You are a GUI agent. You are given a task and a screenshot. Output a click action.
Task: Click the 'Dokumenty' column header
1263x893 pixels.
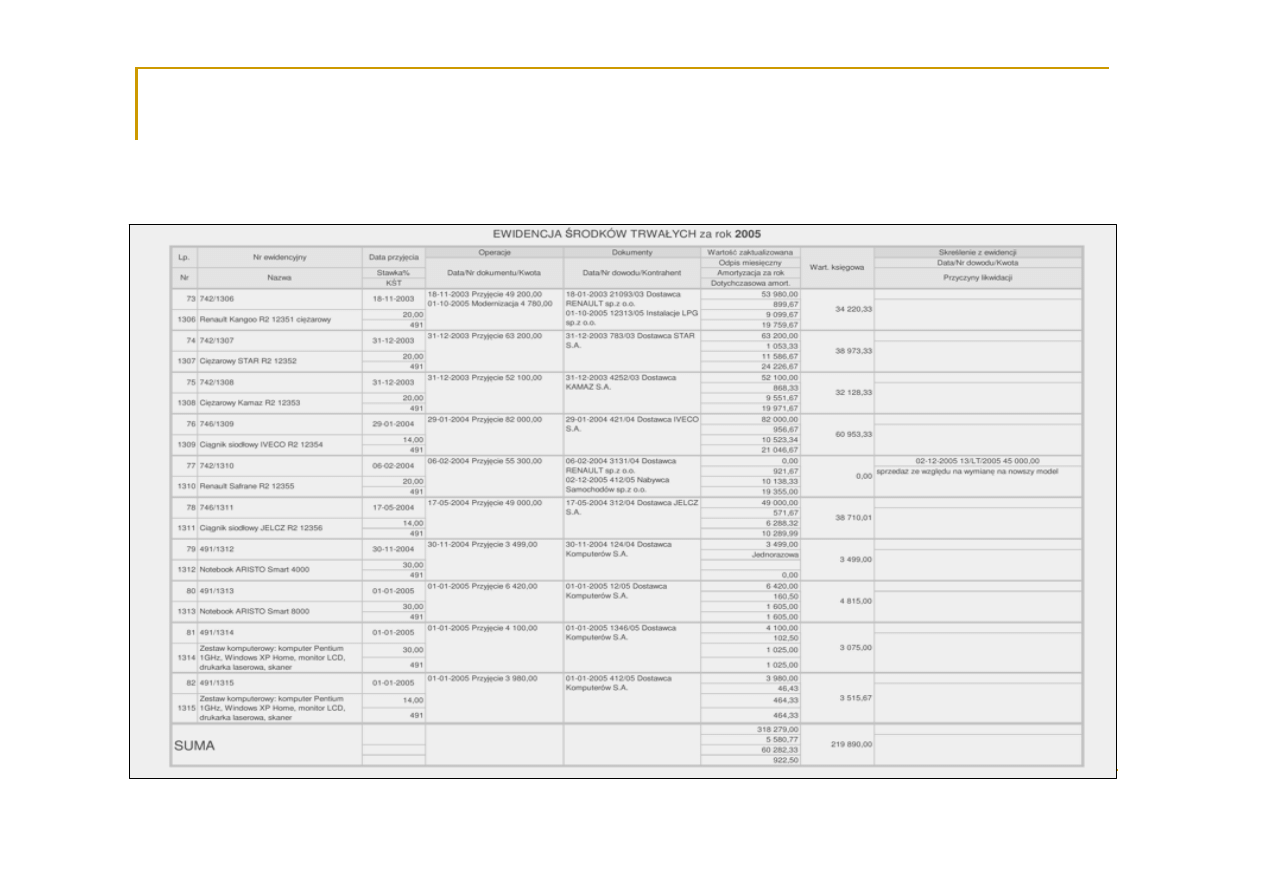(x=631, y=252)
